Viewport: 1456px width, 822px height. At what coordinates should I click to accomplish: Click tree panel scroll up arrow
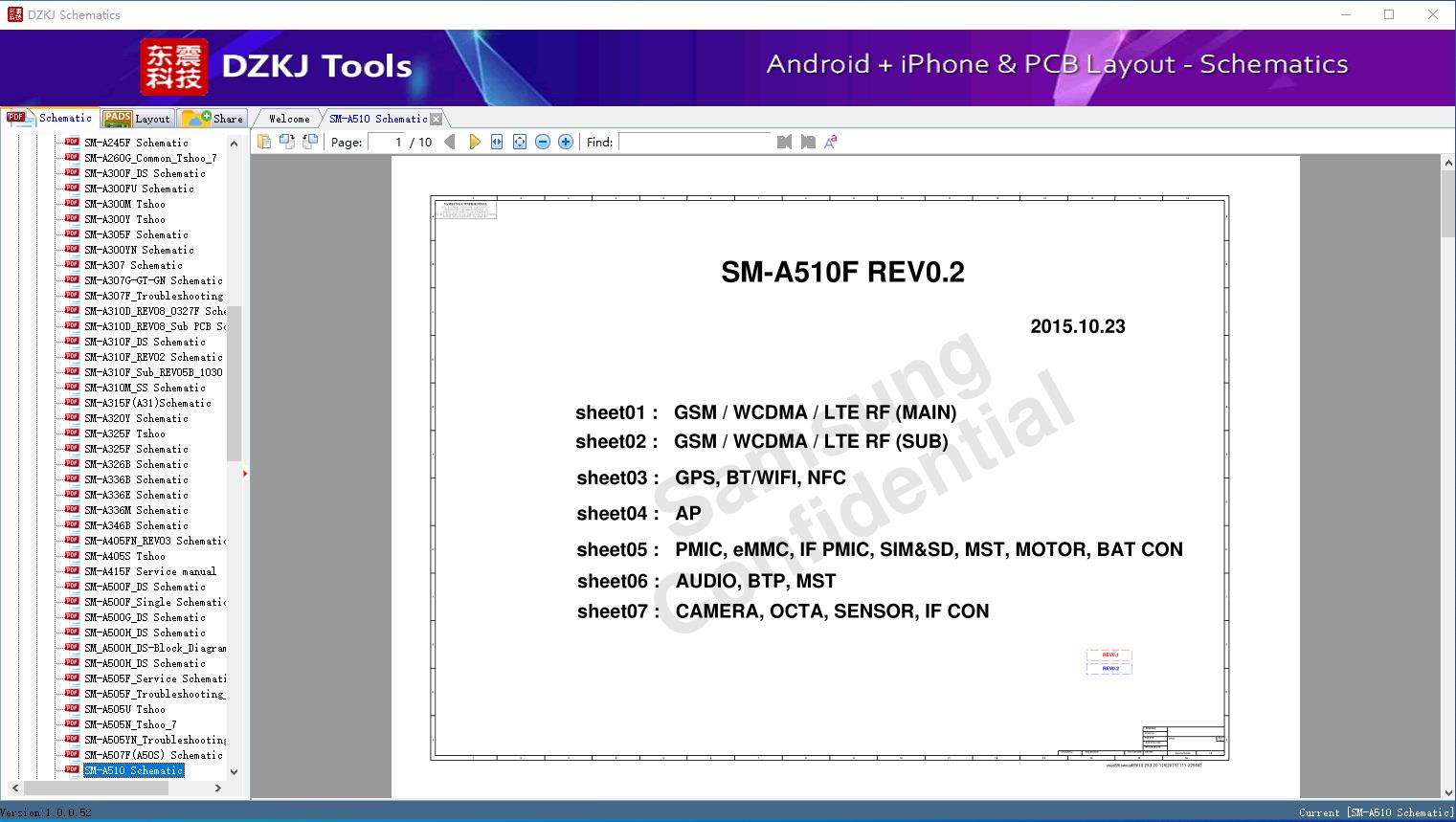tap(234, 144)
